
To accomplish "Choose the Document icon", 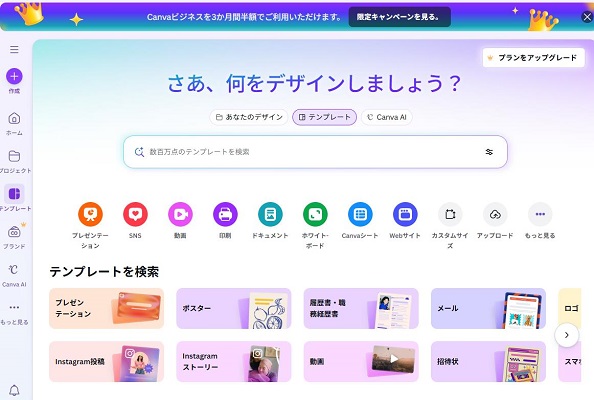I will pyautogui.click(x=270, y=214).
